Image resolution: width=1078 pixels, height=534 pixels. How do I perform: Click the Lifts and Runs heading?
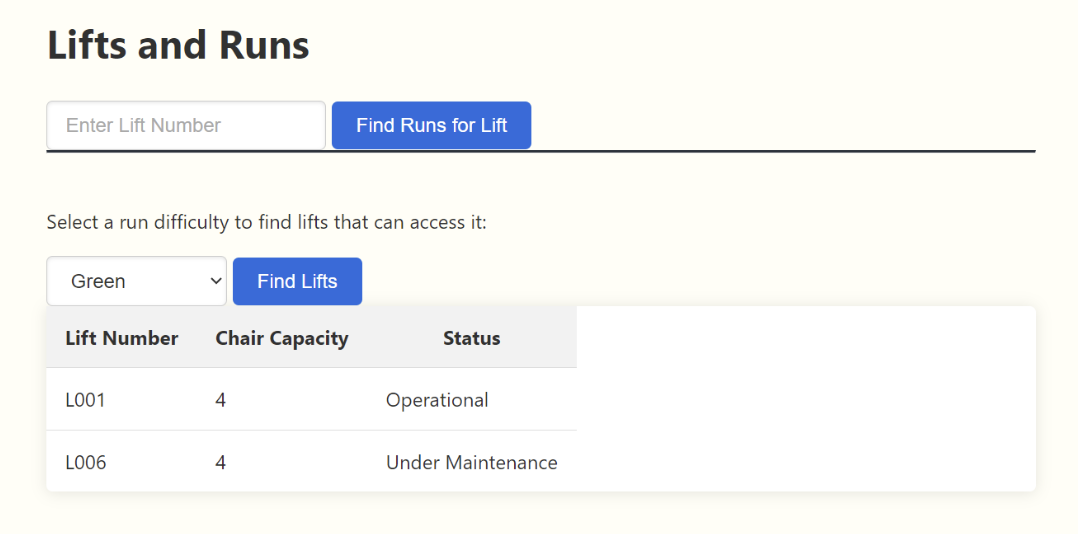[x=178, y=46]
